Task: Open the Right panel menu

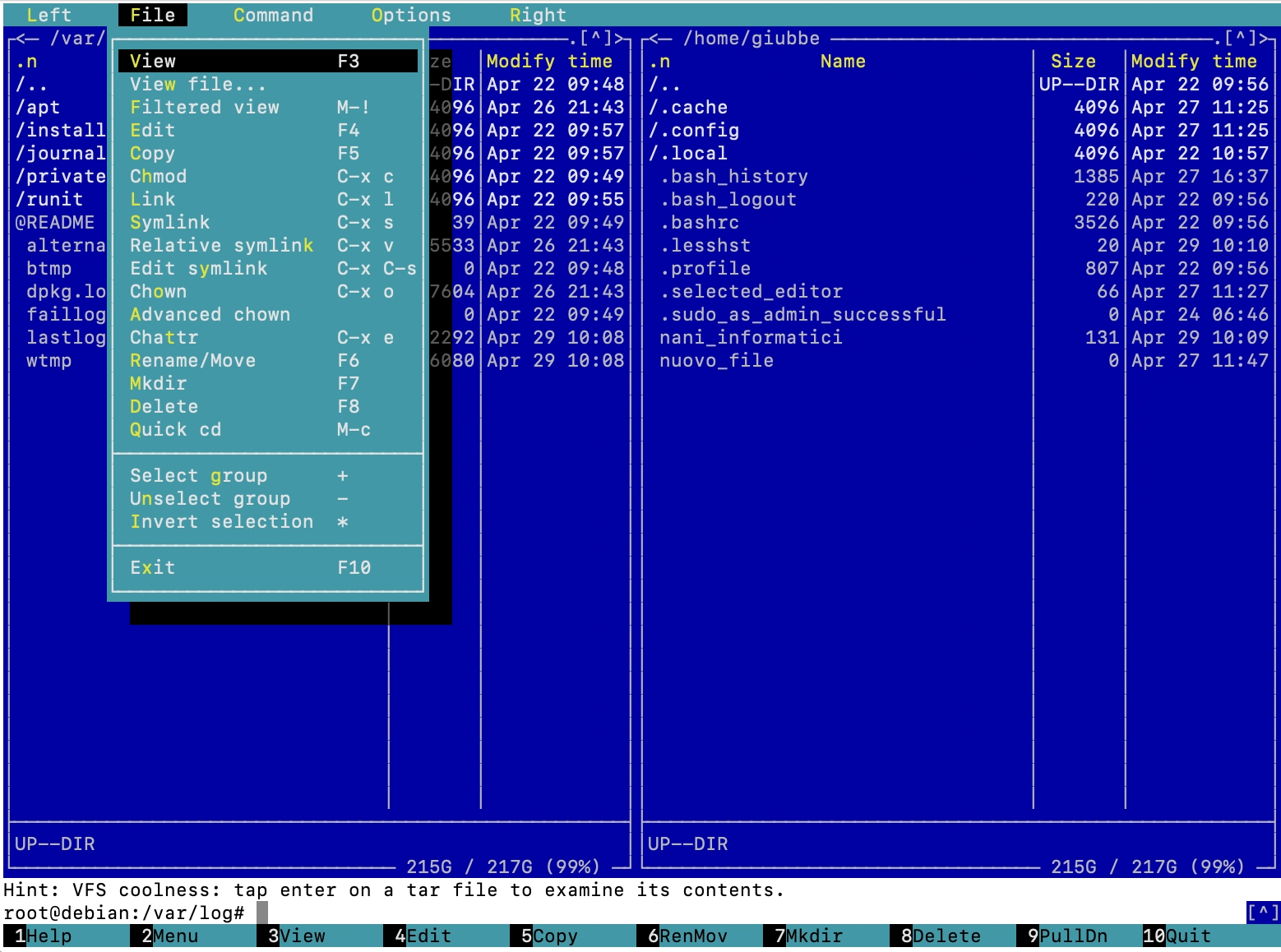Action: [537, 14]
